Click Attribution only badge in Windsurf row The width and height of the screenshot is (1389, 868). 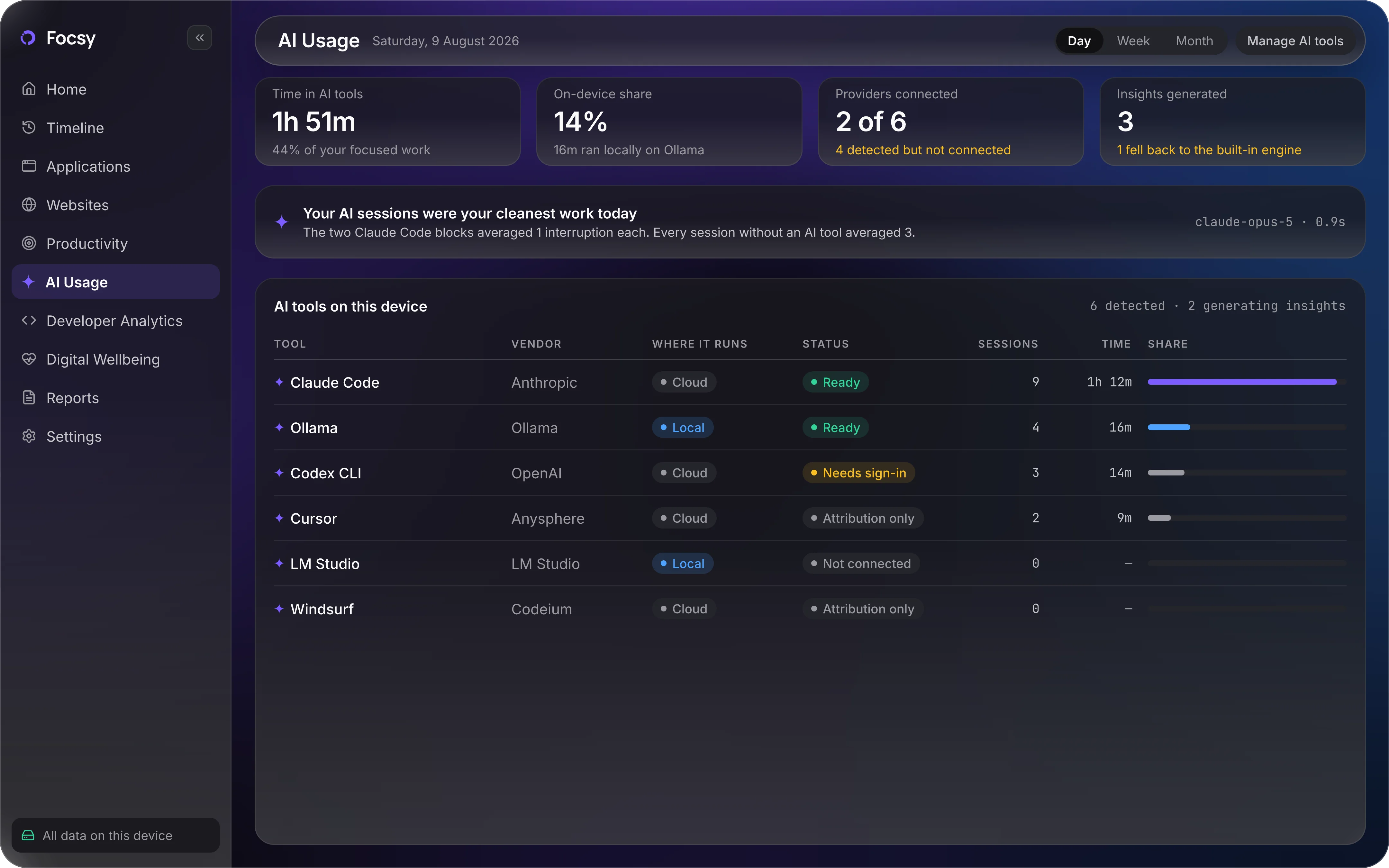point(863,609)
